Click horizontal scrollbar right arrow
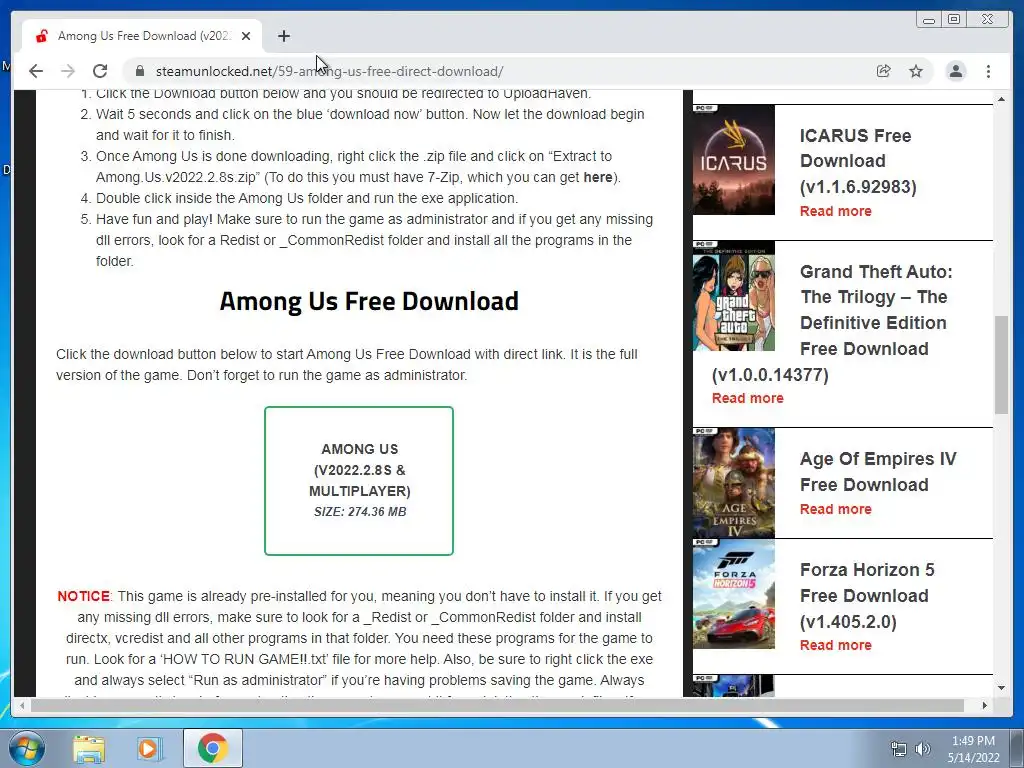Image resolution: width=1024 pixels, height=768 pixels. [x=985, y=705]
